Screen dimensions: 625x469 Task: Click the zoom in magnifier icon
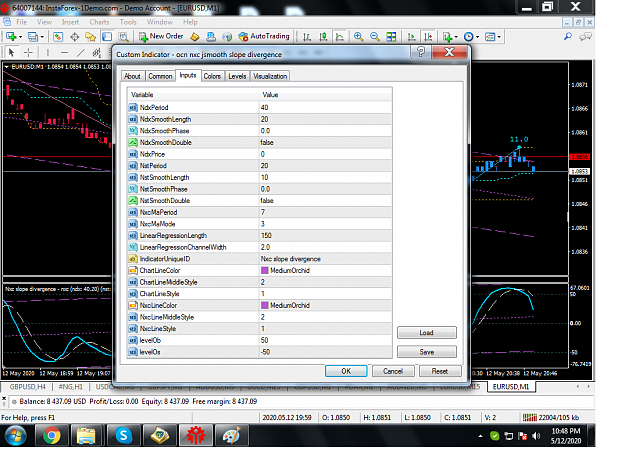pos(358,37)
